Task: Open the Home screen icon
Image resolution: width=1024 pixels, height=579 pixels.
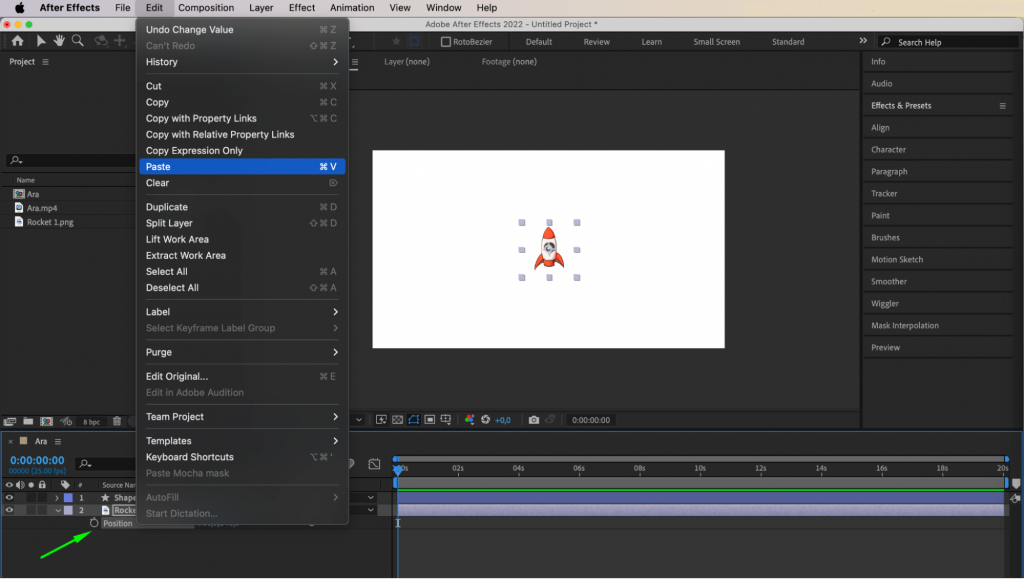Action: pos(16,42)
